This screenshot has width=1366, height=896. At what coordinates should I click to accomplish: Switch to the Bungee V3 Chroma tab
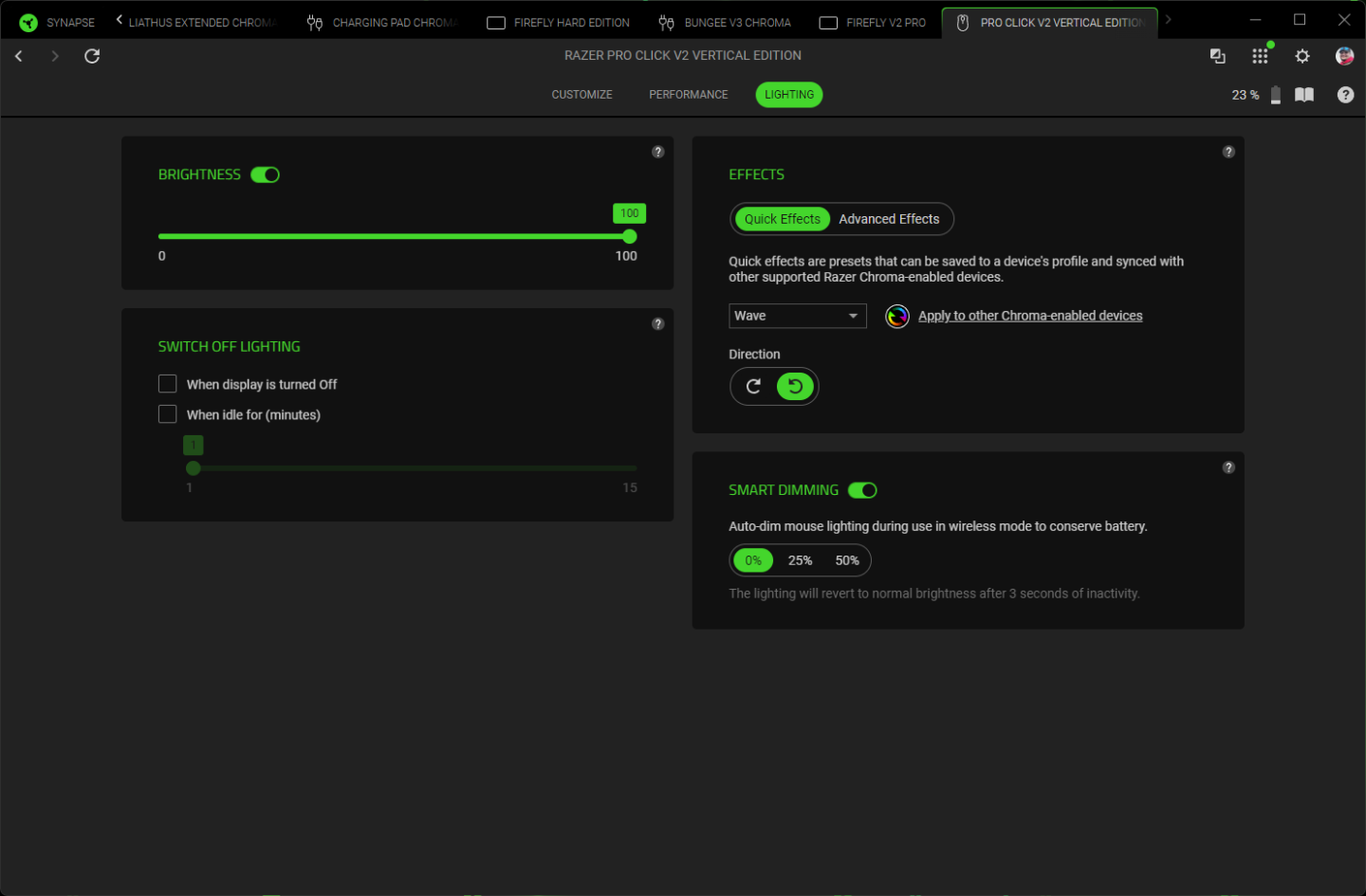tap(726, 23)
